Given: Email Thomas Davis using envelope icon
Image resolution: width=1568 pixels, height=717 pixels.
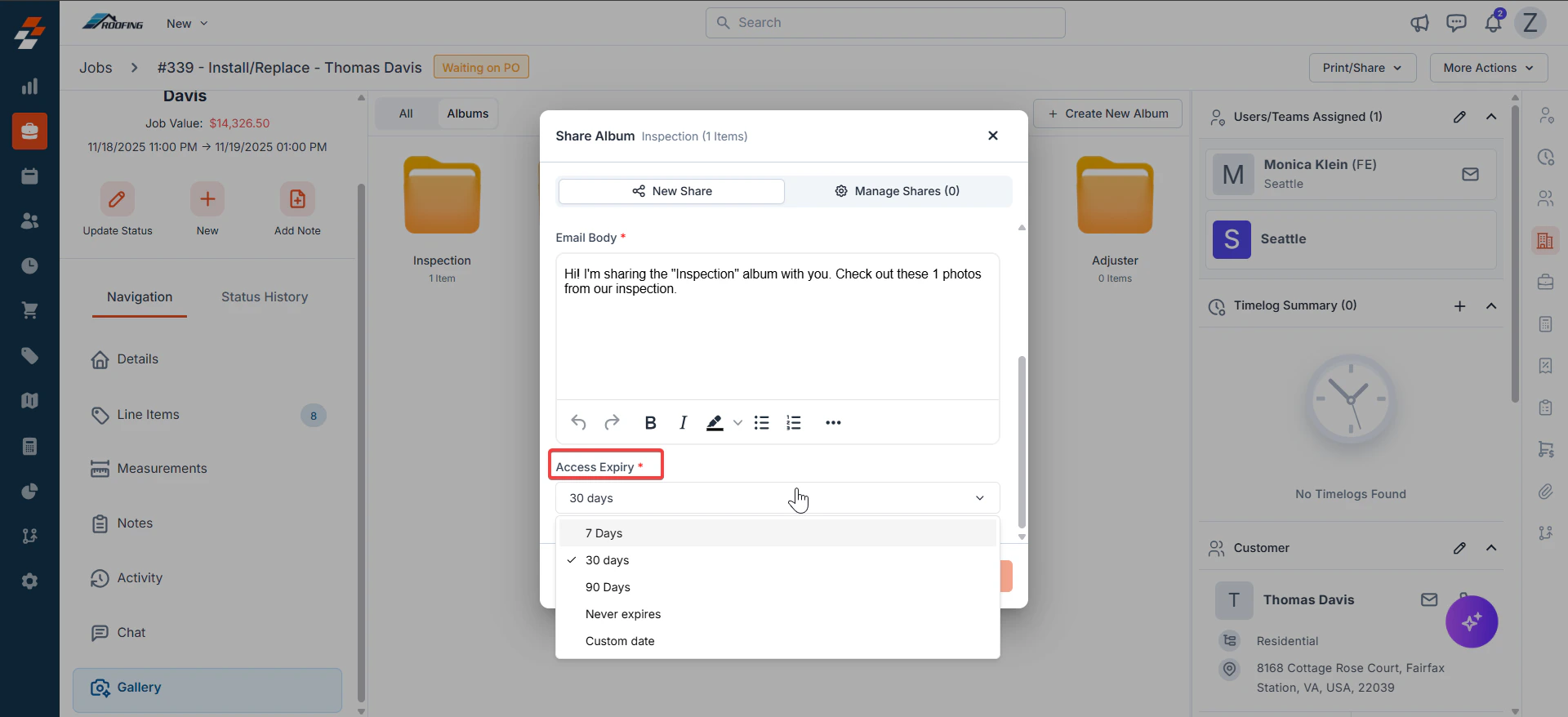Looking at the screenshot, I should (x=1429, y=599).
